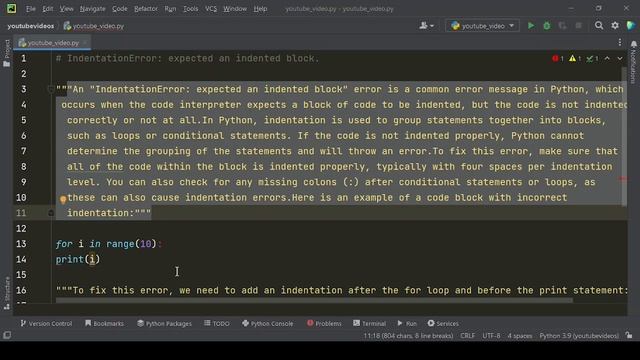Open the Tools menu
The image size is (640, 360).
click(190, 9)
